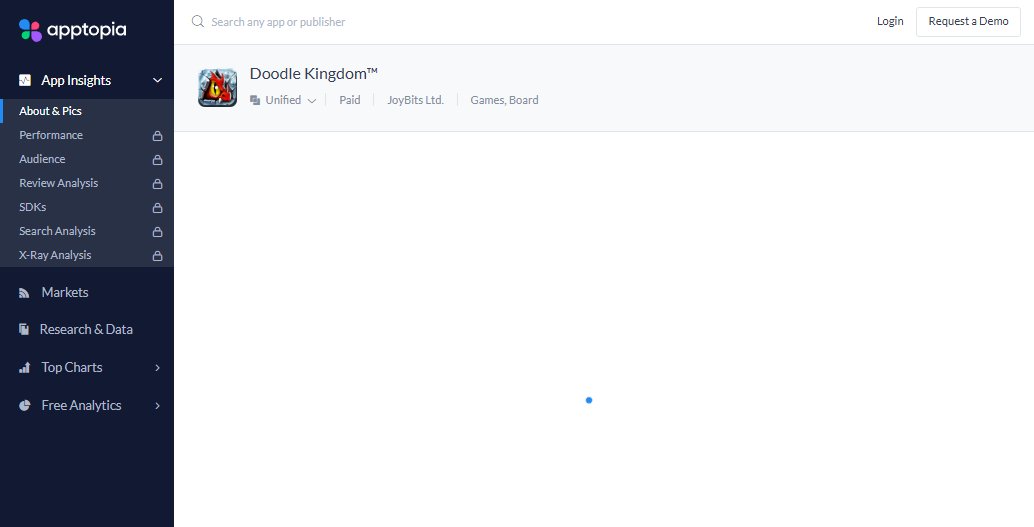This screenshot has width=1034, height=527.
Task: Click the Paid label
Action: click(350, 100)
